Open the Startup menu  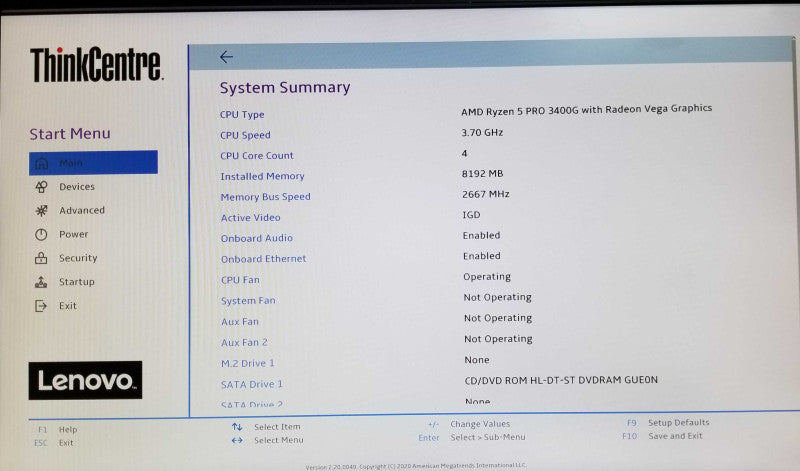pos(77,282)
